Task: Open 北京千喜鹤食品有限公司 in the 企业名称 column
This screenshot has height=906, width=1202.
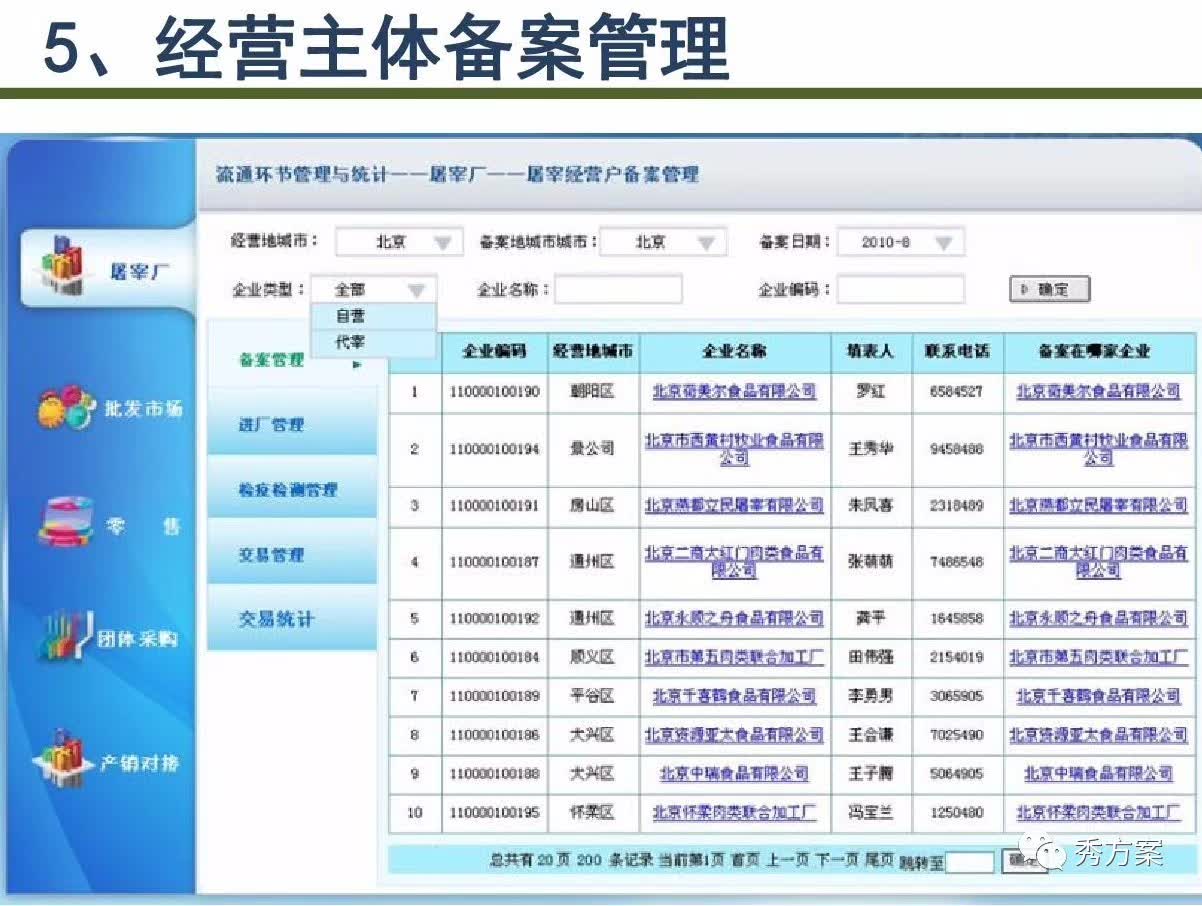Action: pos(735,696)
